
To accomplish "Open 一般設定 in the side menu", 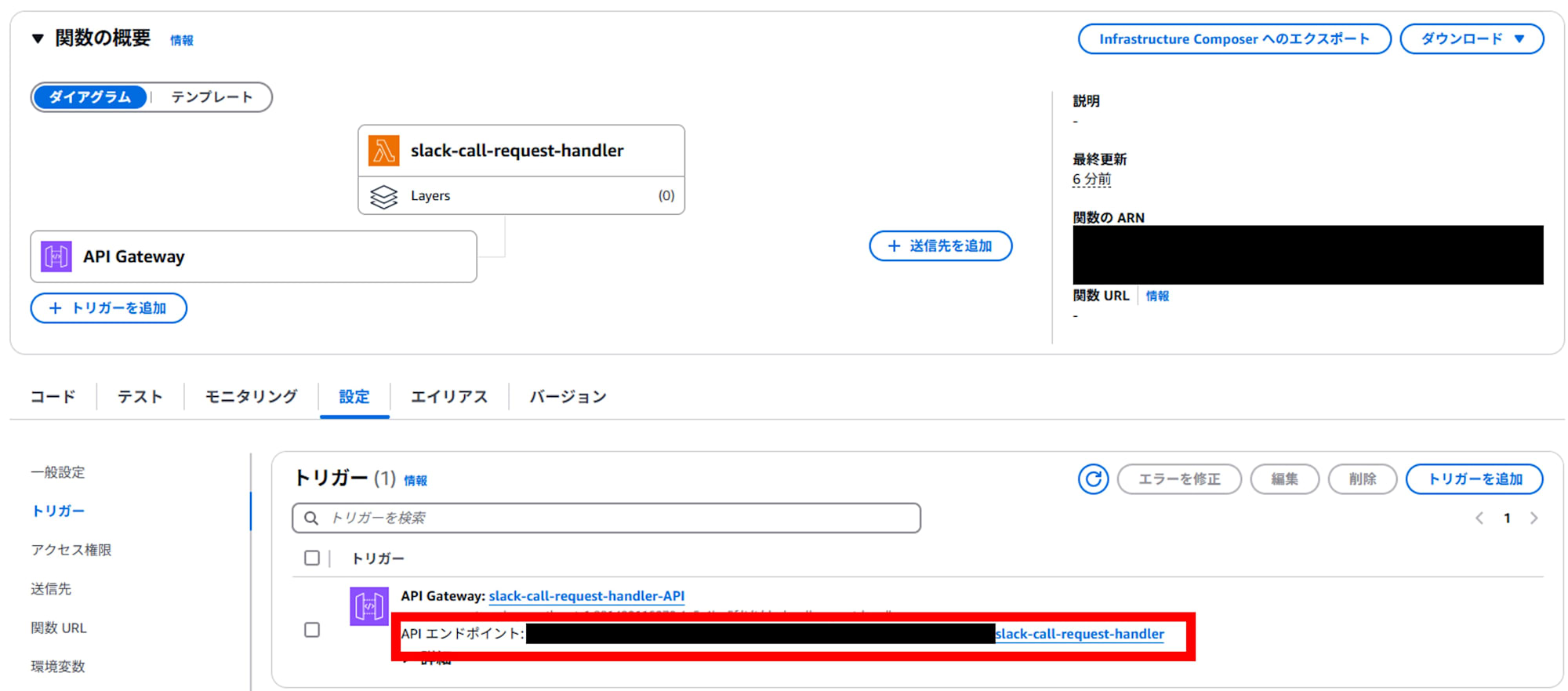I will 58,472.
